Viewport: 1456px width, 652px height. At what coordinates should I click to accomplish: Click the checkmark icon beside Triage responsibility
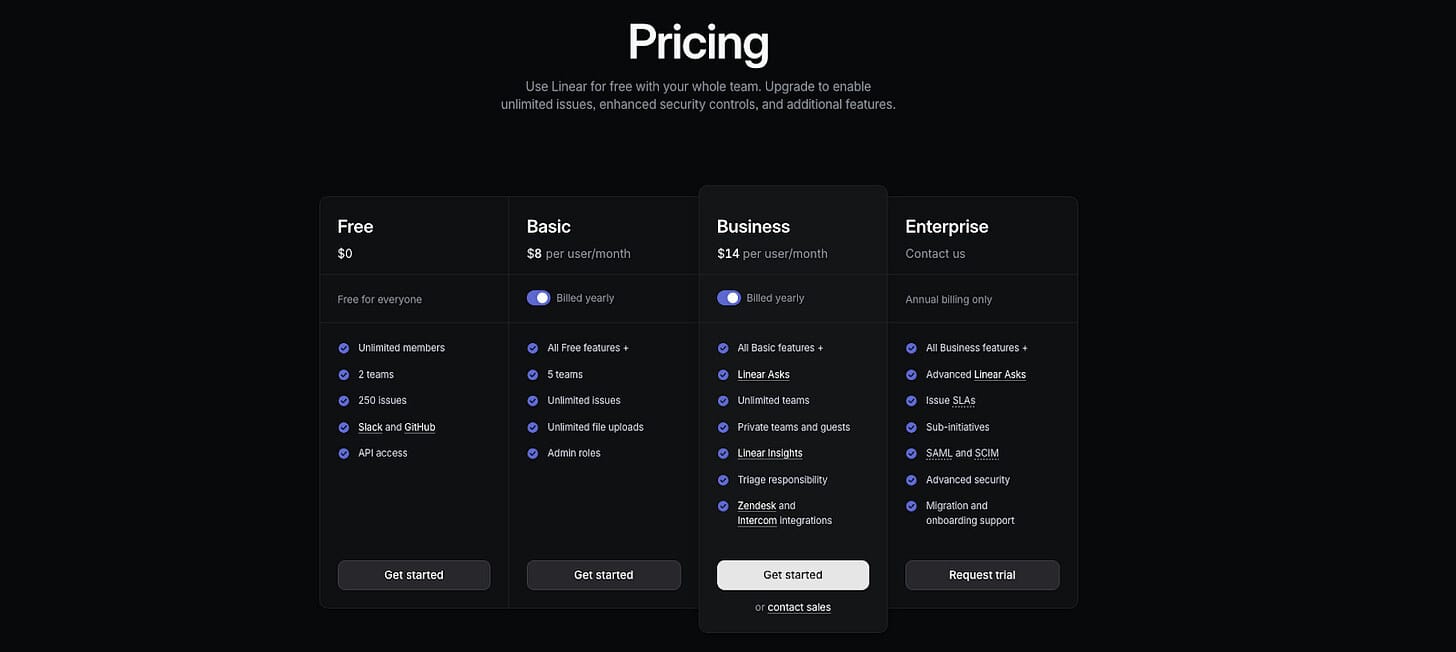click(723, 480)
